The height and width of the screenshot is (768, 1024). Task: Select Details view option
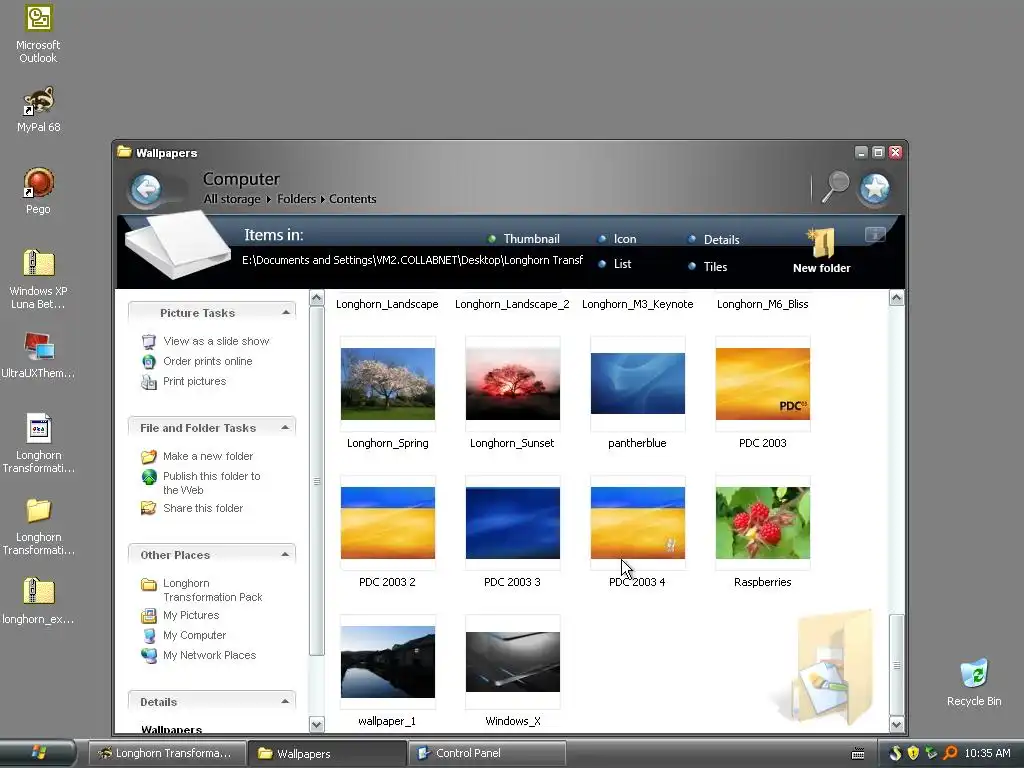coord(714,240)
